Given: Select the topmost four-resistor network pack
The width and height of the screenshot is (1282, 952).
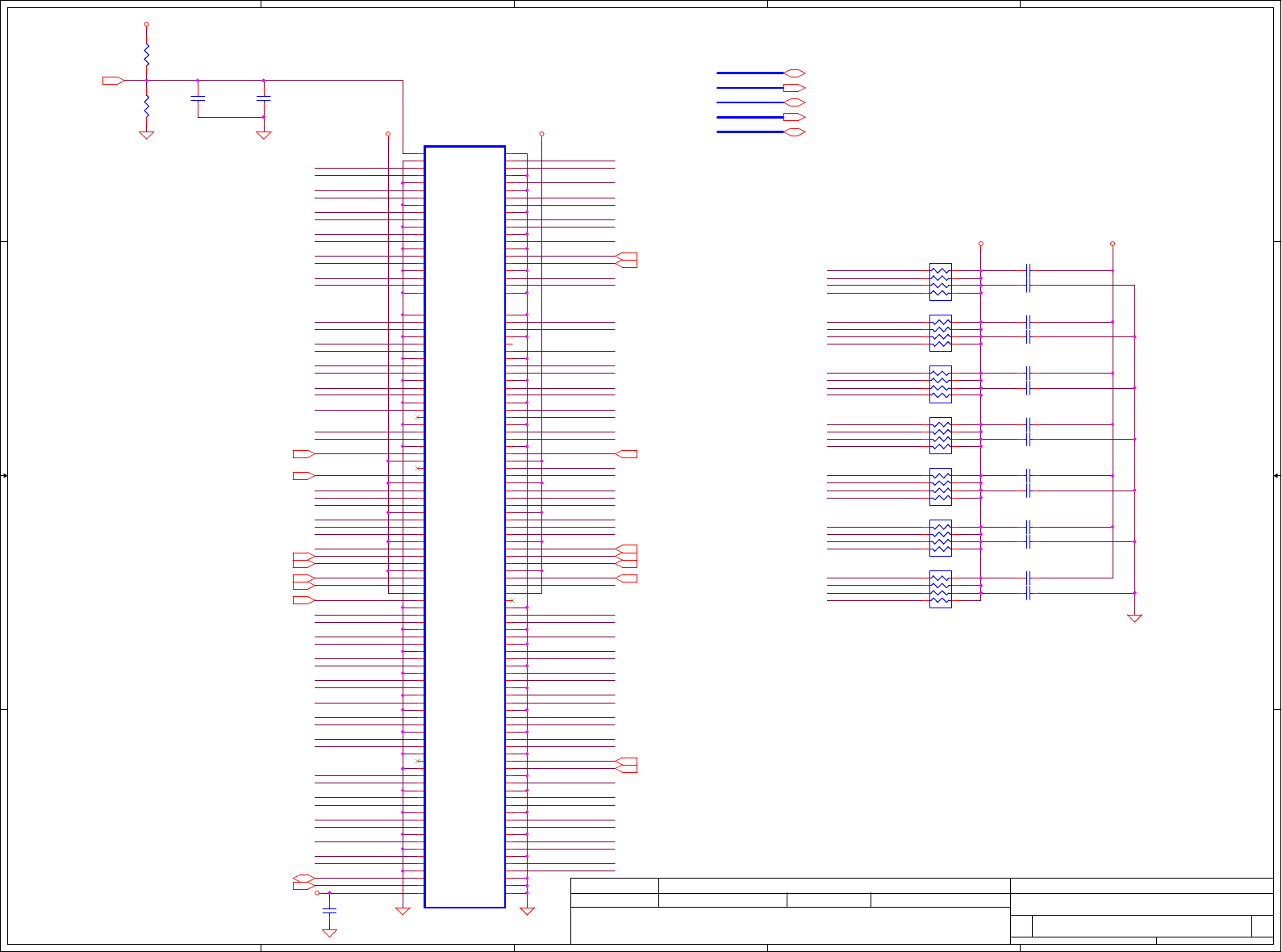Looking at the screenshot, I should (941, 282).
